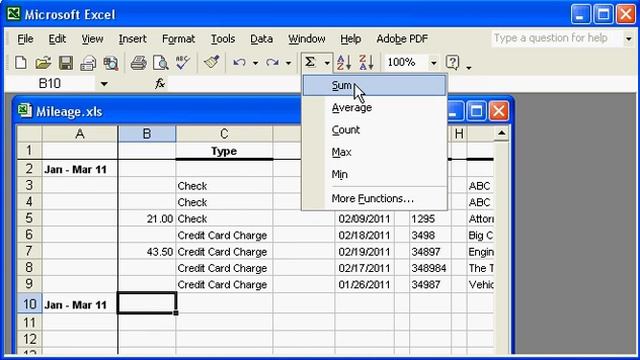The height and width of the screenshot is (360, 640).
Task: Click the Redo arrow icon
Action: 272,62
